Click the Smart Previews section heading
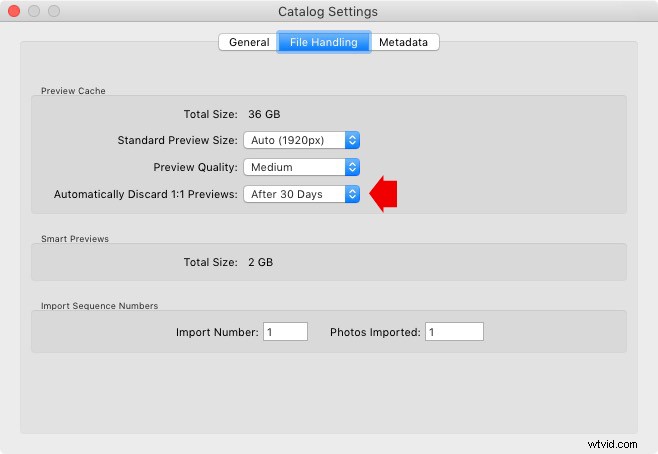Screen dimensions: 658x454 [x=75, y=239]
